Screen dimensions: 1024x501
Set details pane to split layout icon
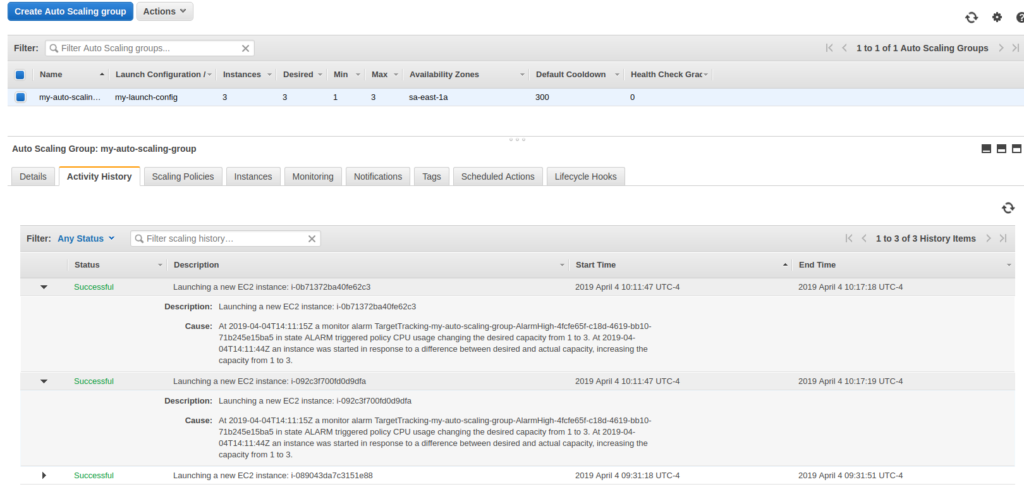coord(1001,149)
